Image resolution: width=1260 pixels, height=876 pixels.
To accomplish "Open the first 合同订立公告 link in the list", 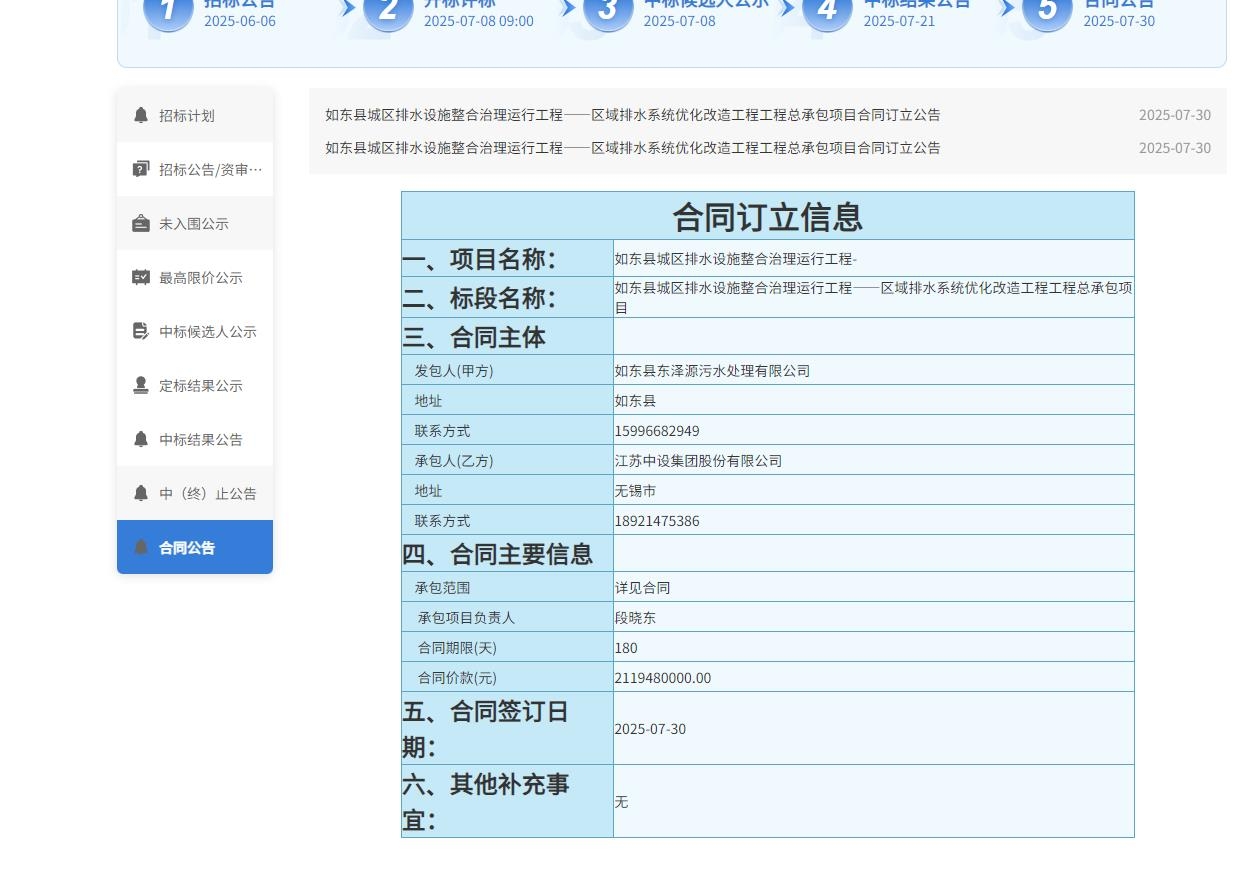I will click(632, 115).
